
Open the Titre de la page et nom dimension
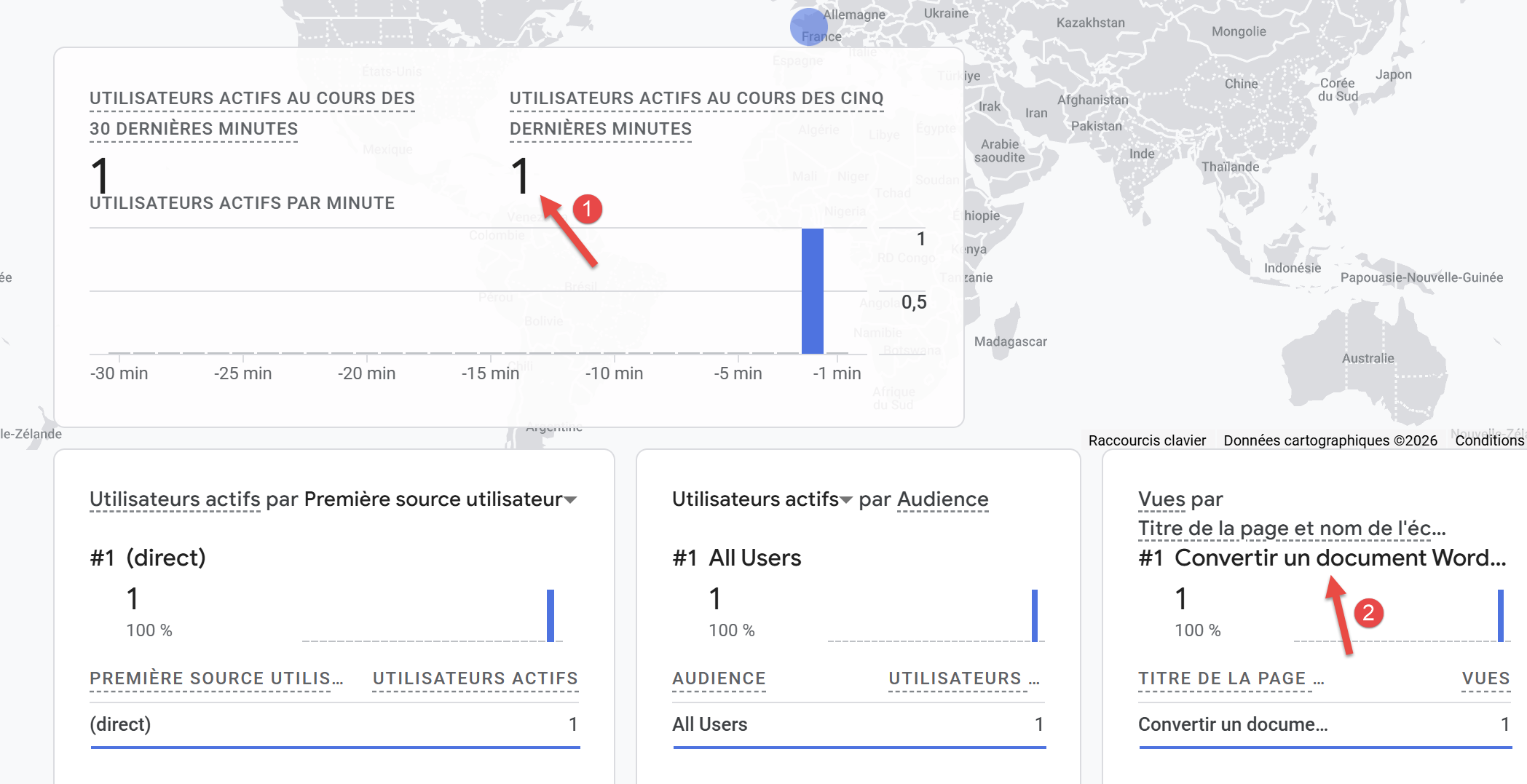coord(1291,528)
